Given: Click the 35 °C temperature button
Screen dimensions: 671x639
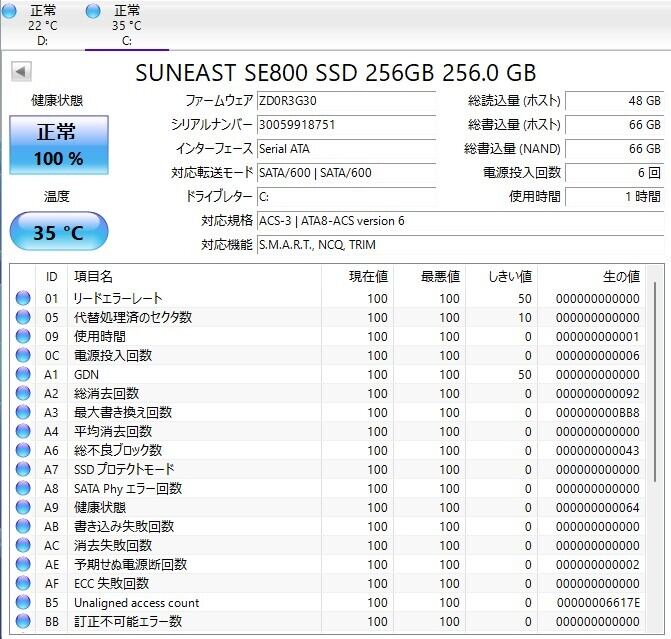Looking at the screenshot, I should click(59, 232).
